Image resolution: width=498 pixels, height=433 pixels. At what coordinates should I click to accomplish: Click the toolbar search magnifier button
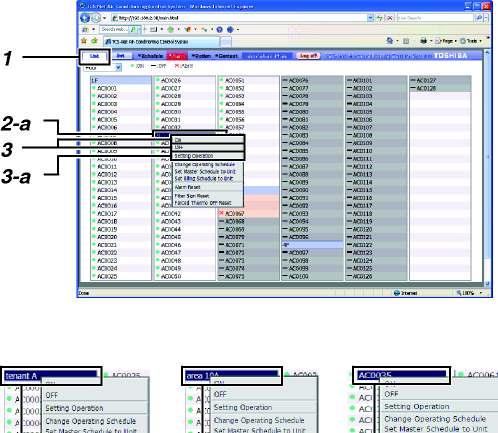pyautogui.click(x=133, y=30)
